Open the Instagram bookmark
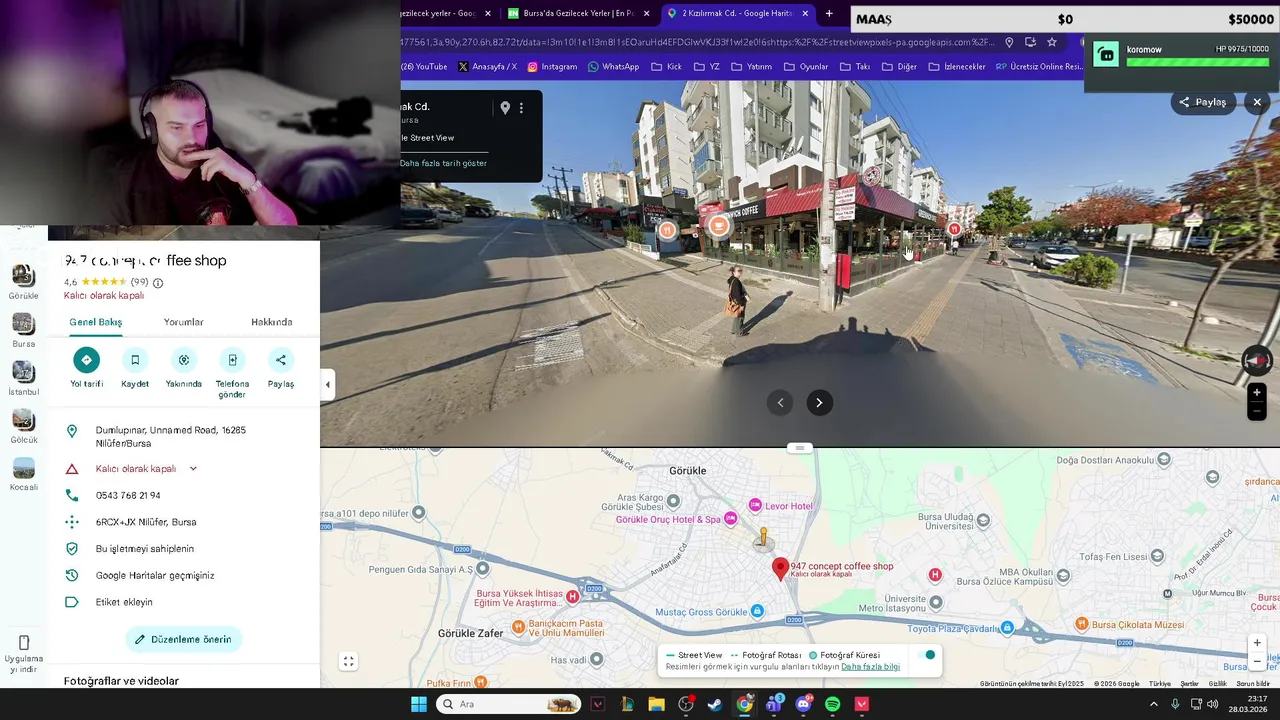Screen dimensions: 1280x720 552,67
